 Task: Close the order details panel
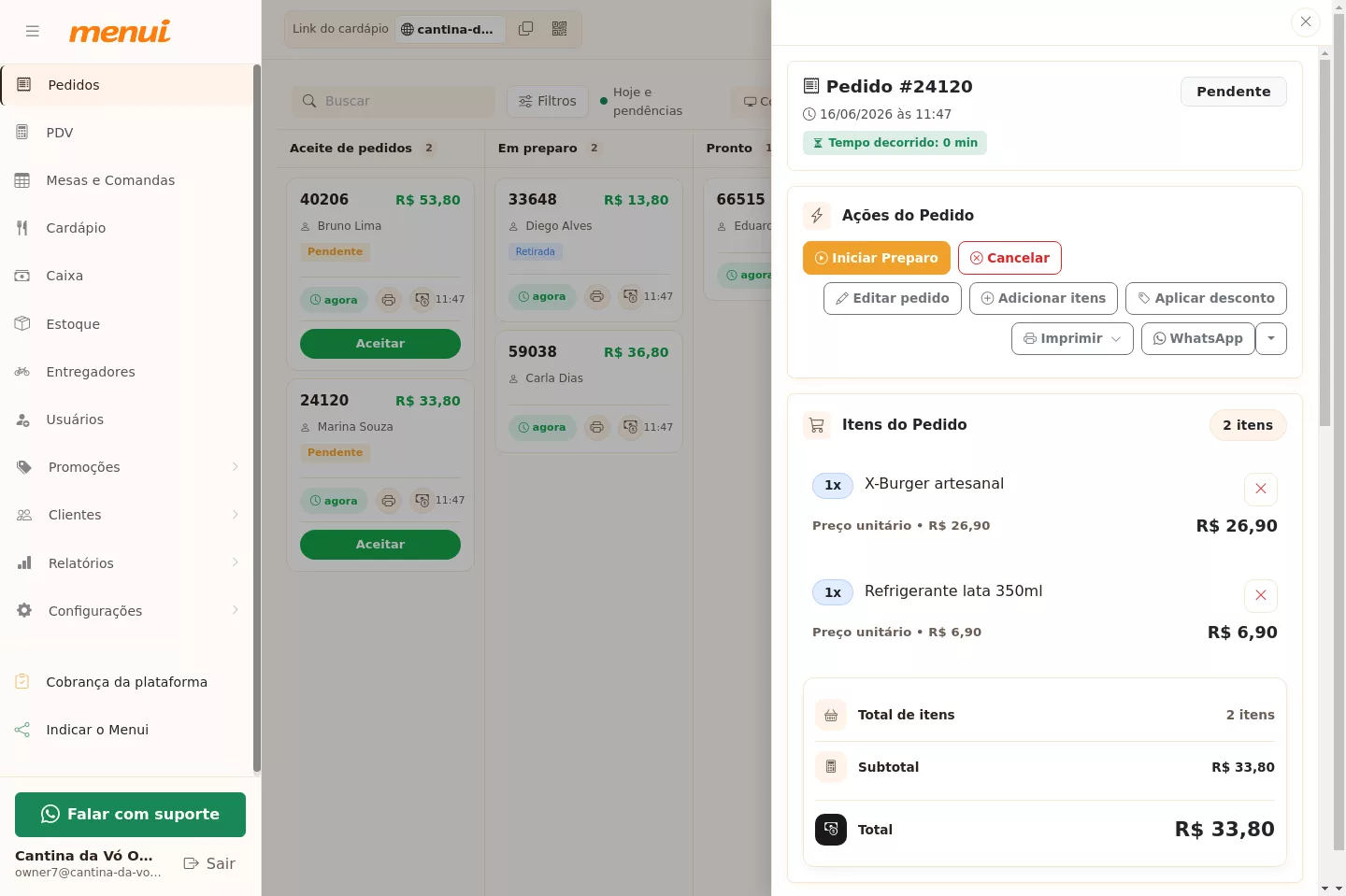[1306, 21]
